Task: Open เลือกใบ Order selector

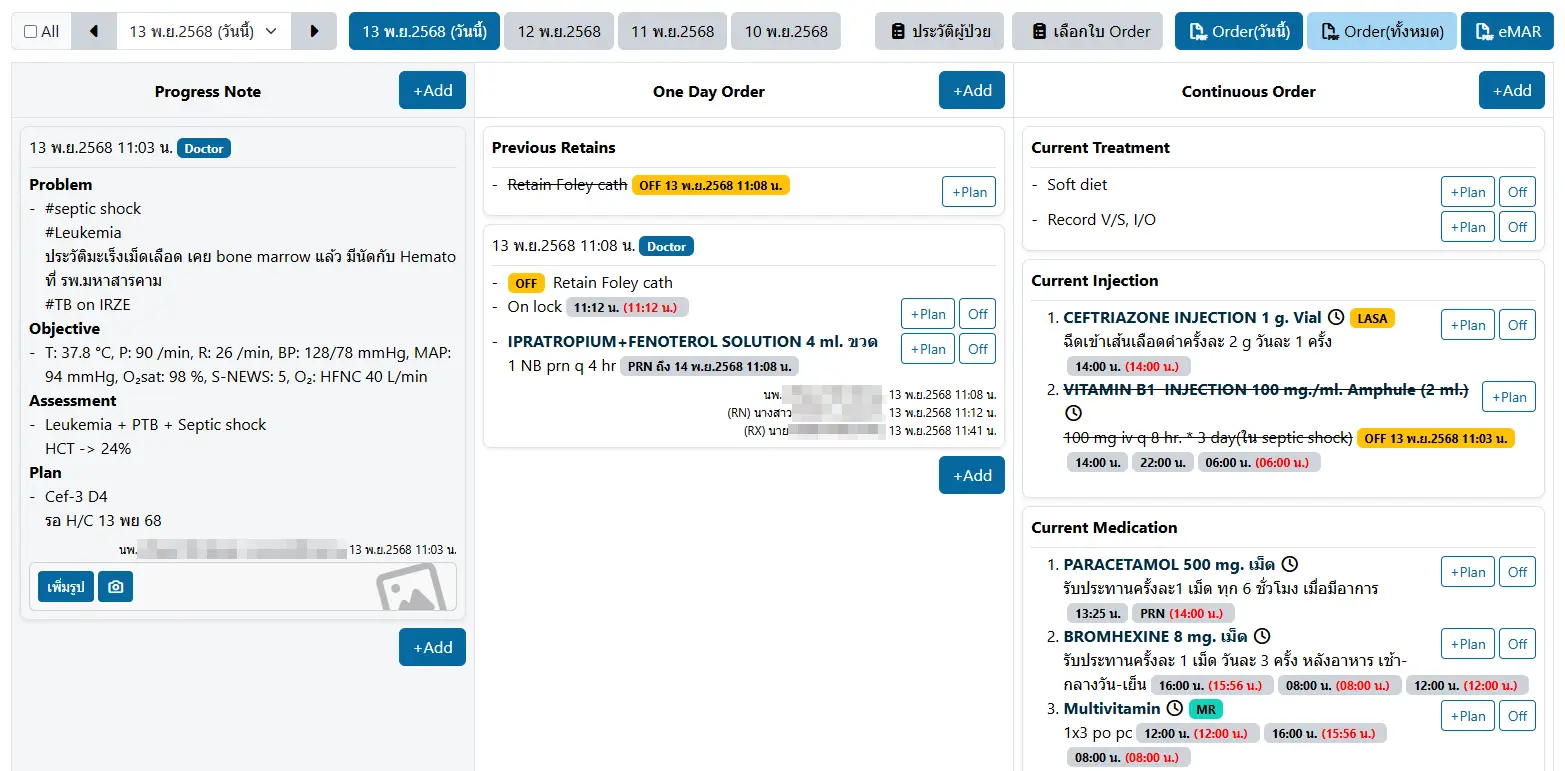Action: [x=1087, y=31]
